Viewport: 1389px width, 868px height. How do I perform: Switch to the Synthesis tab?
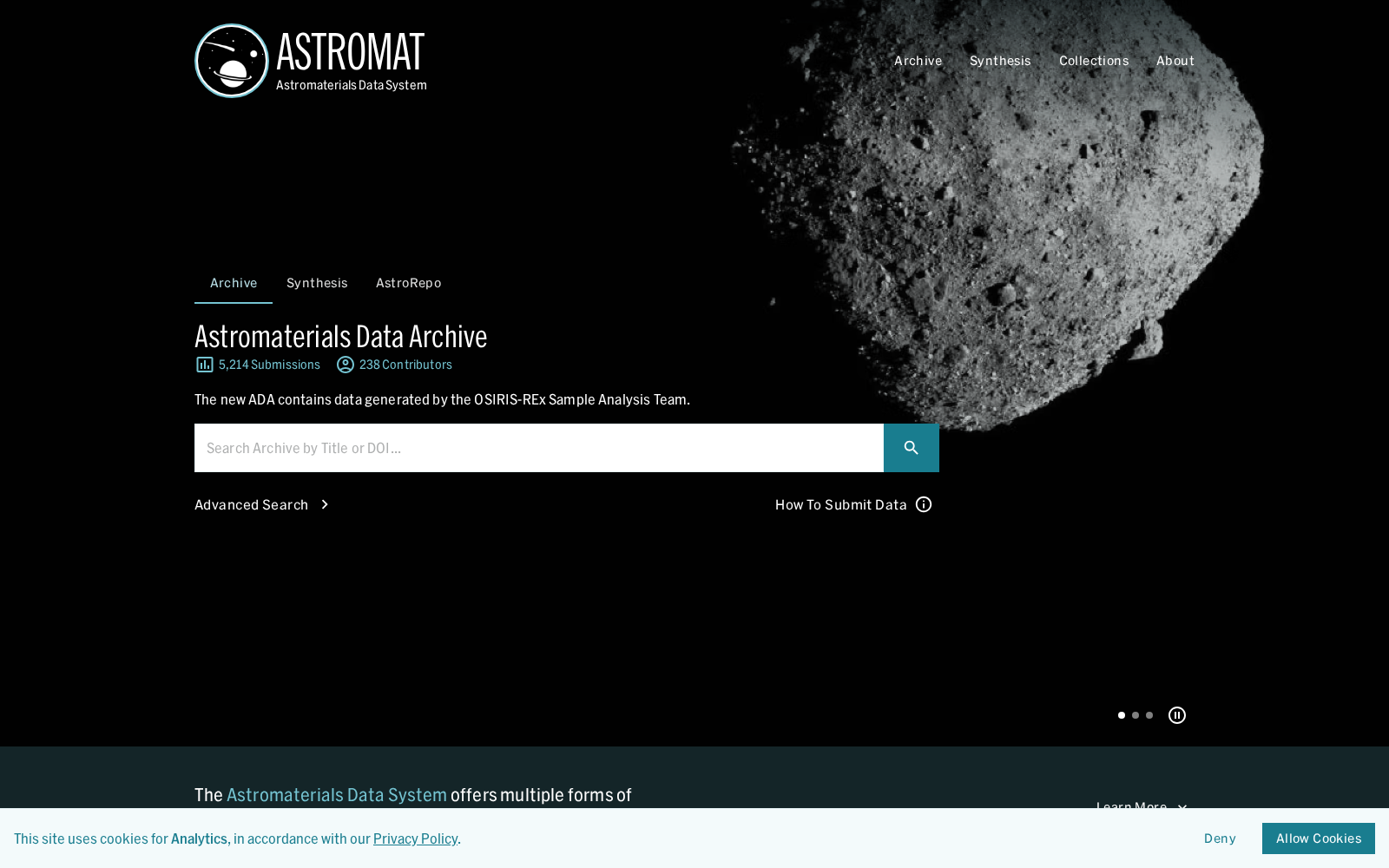pos(317,283)
